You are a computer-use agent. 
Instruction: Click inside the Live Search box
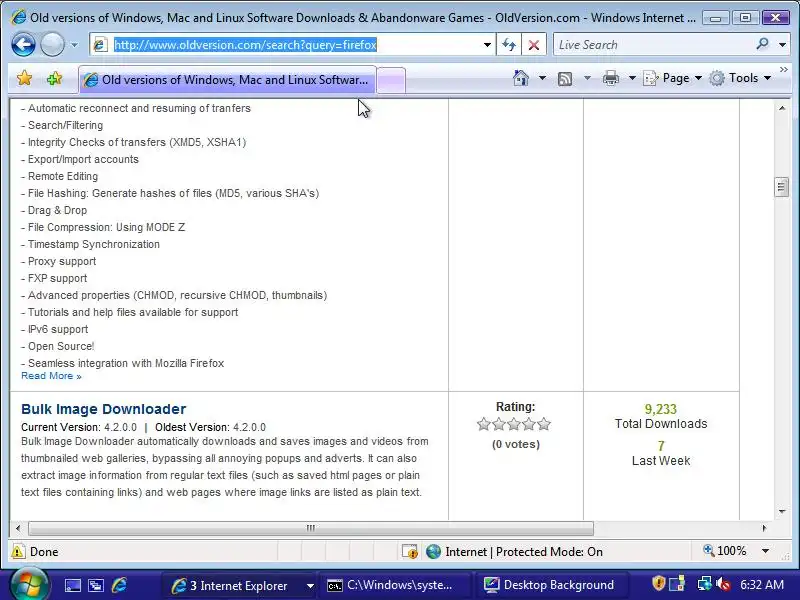coord(653,45)
